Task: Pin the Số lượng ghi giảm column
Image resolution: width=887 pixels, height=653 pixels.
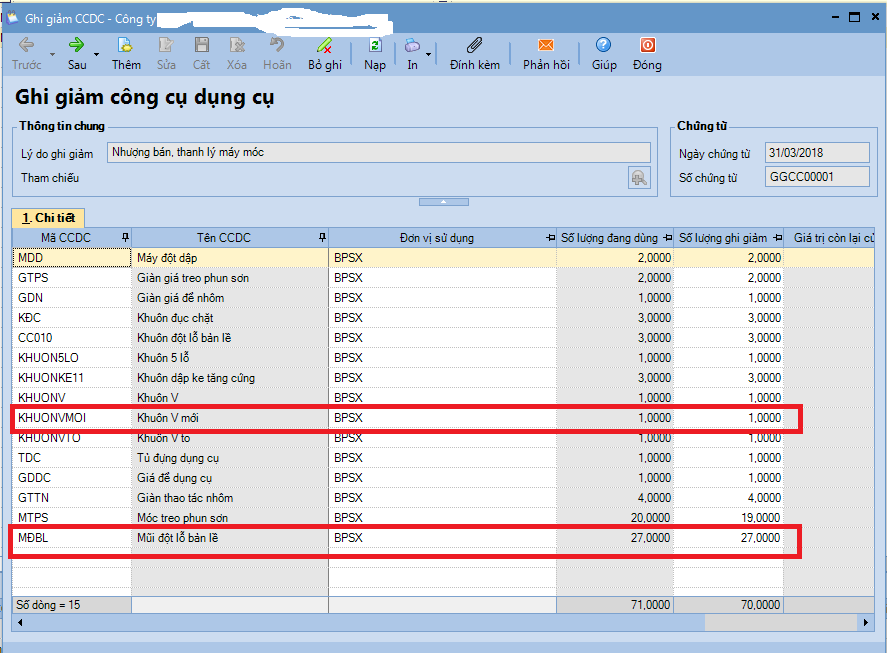Action: click(778, 238)
